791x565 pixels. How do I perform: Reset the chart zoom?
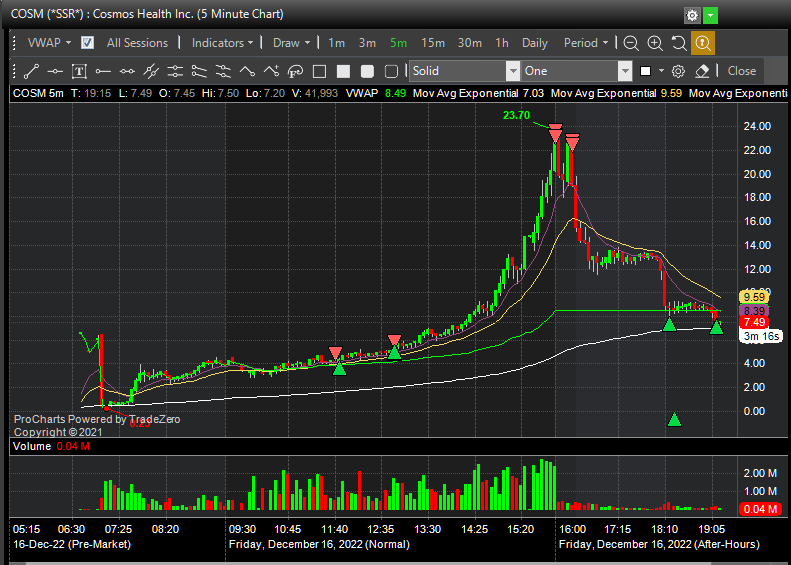pos(679,43)
